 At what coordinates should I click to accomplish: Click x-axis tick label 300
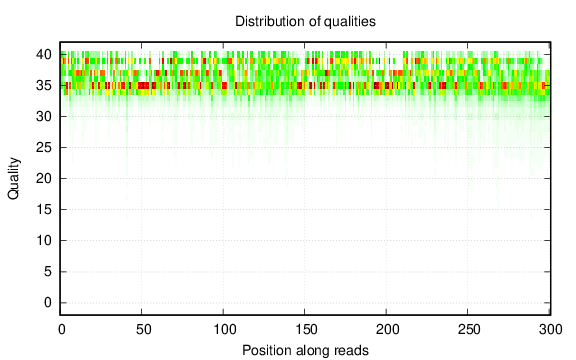(x=551, y=330)
